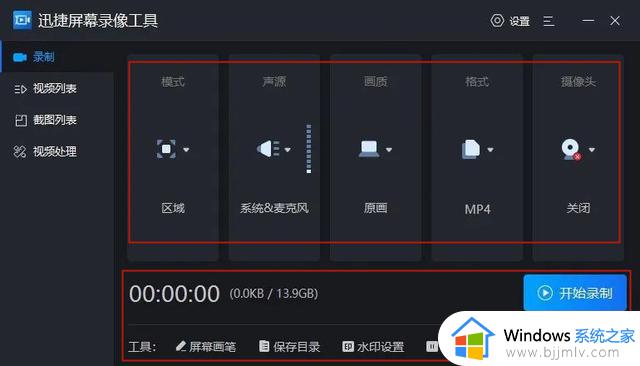Click the file format icon
This screenshot has width=640, height=366.
(x=471, y=149)
